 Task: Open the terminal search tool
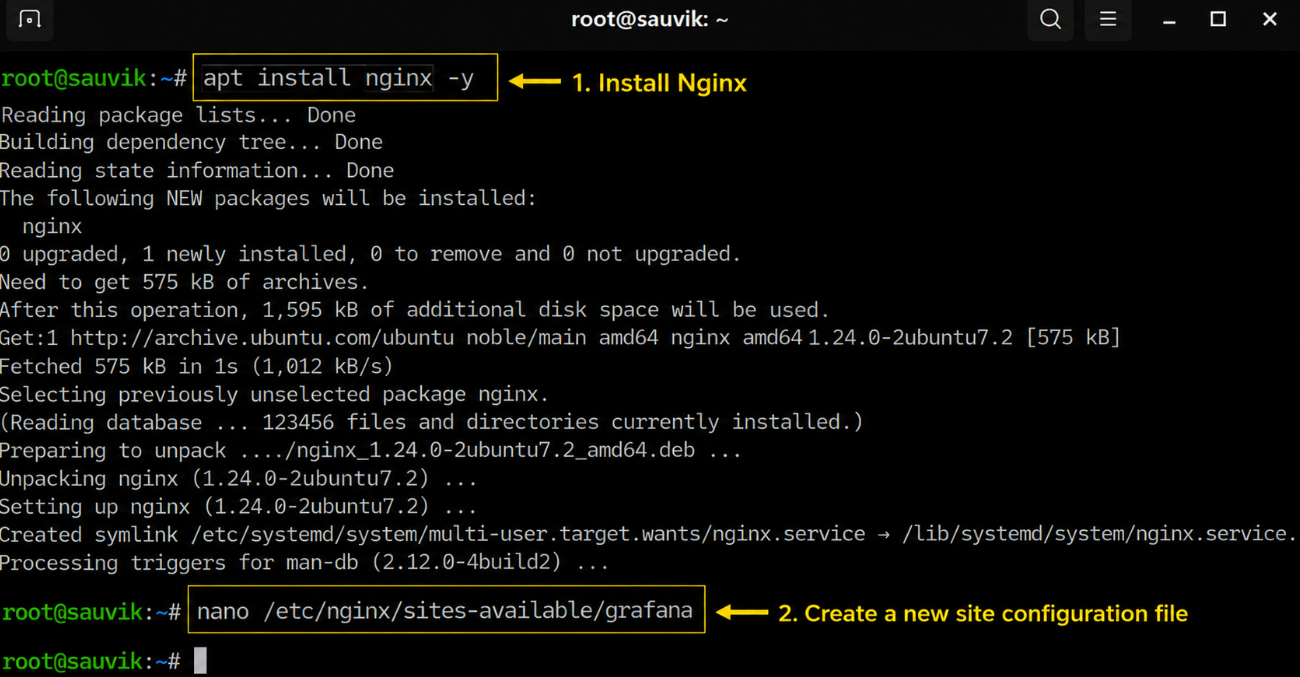1050,19
